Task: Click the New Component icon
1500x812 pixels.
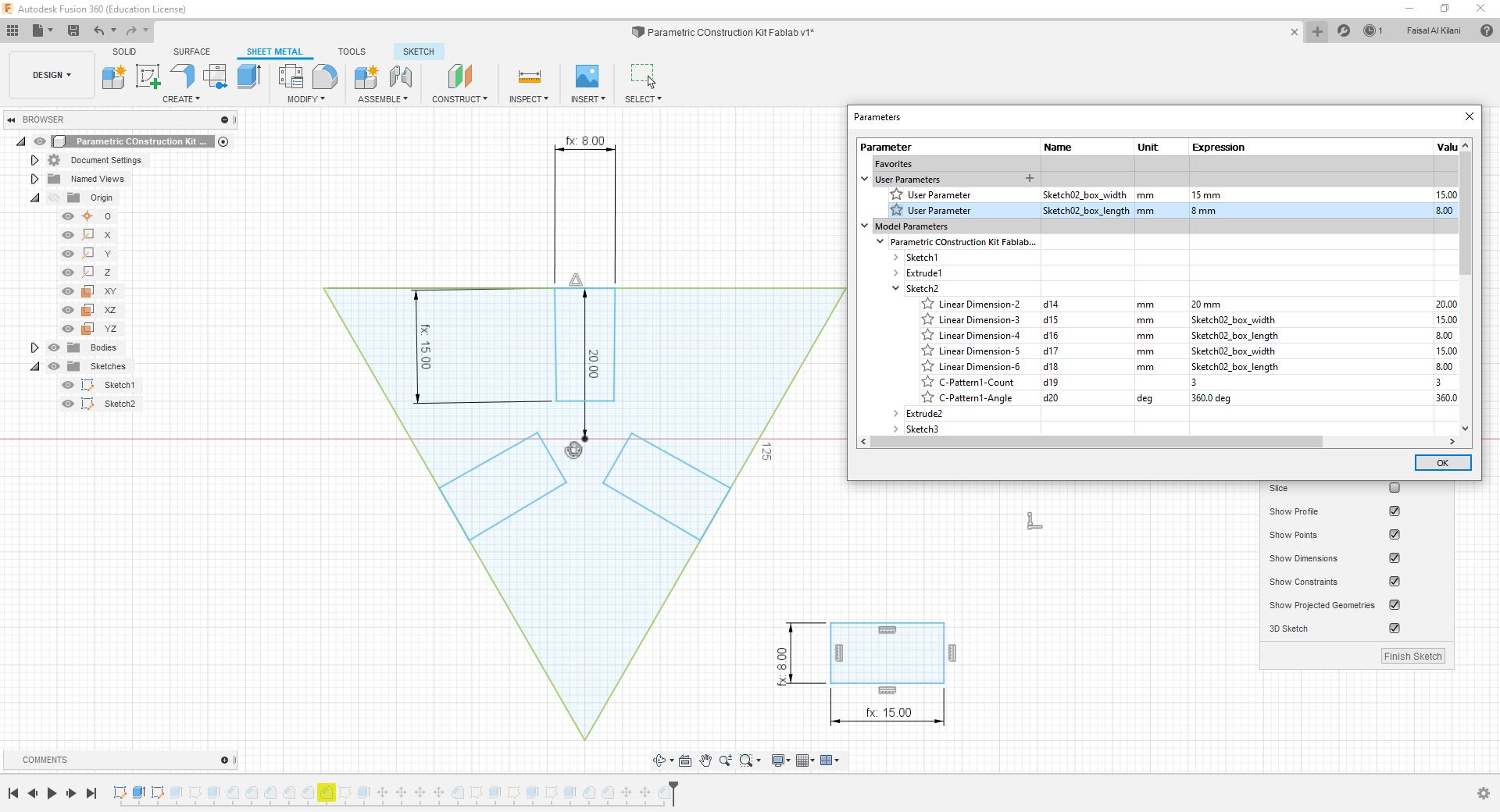Action: point(113,77)
